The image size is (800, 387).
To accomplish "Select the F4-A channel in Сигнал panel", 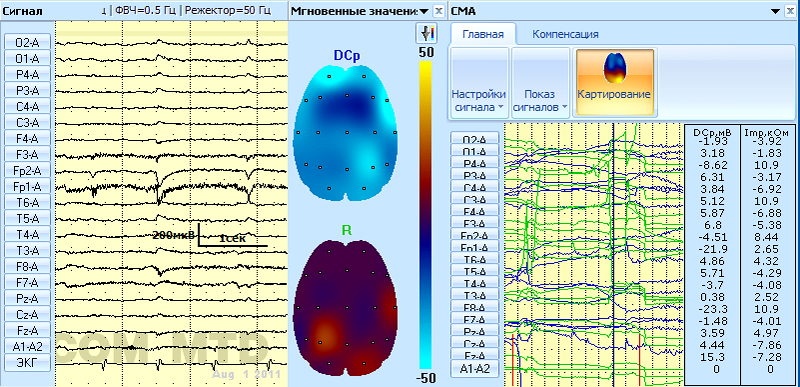I will click(28, 138).
